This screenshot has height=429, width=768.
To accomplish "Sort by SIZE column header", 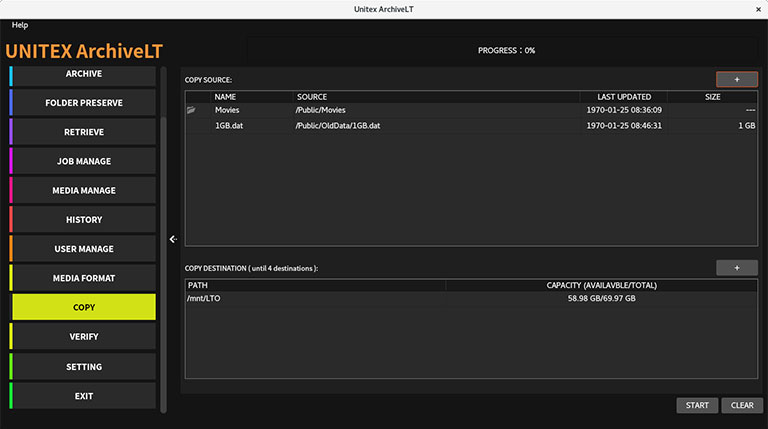I will coord(713,97).
